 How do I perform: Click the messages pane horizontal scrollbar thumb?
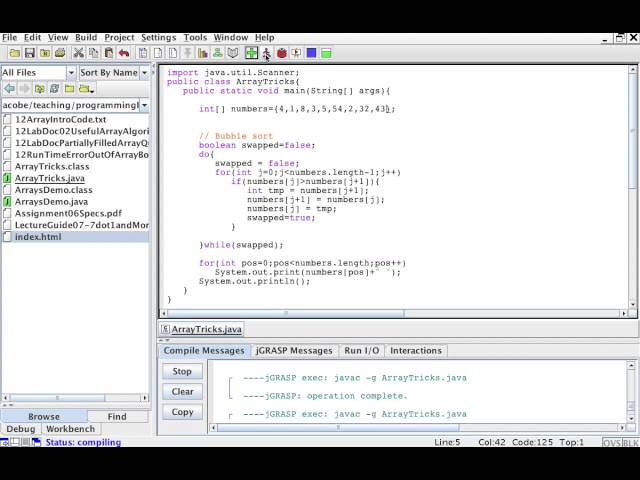[338, 428]
